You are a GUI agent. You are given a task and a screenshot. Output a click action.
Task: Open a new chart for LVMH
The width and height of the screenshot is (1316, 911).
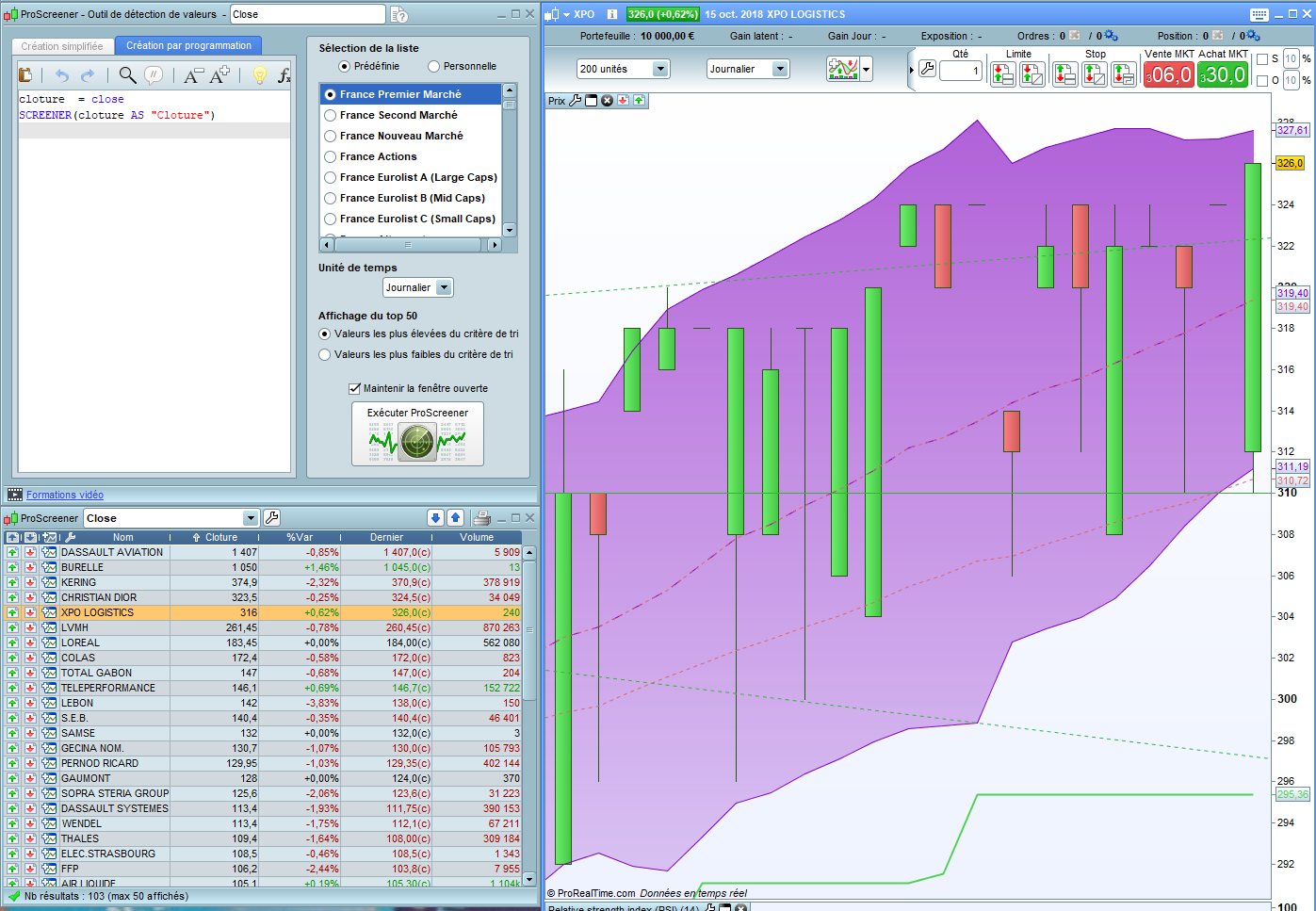(49, 627)
